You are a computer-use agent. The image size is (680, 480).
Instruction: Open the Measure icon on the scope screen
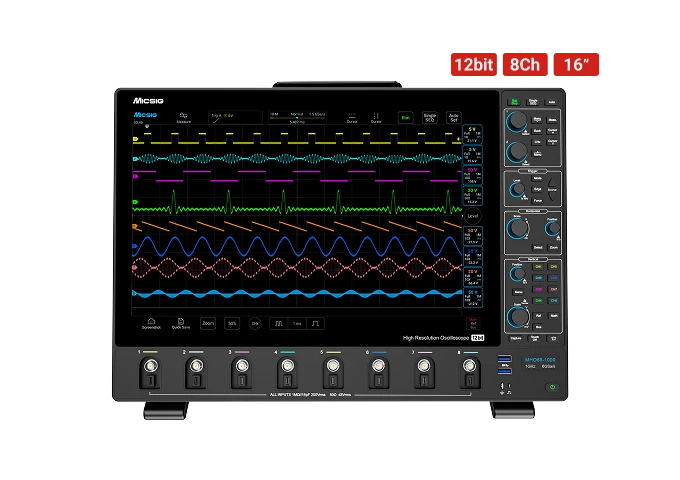point(183,116)
